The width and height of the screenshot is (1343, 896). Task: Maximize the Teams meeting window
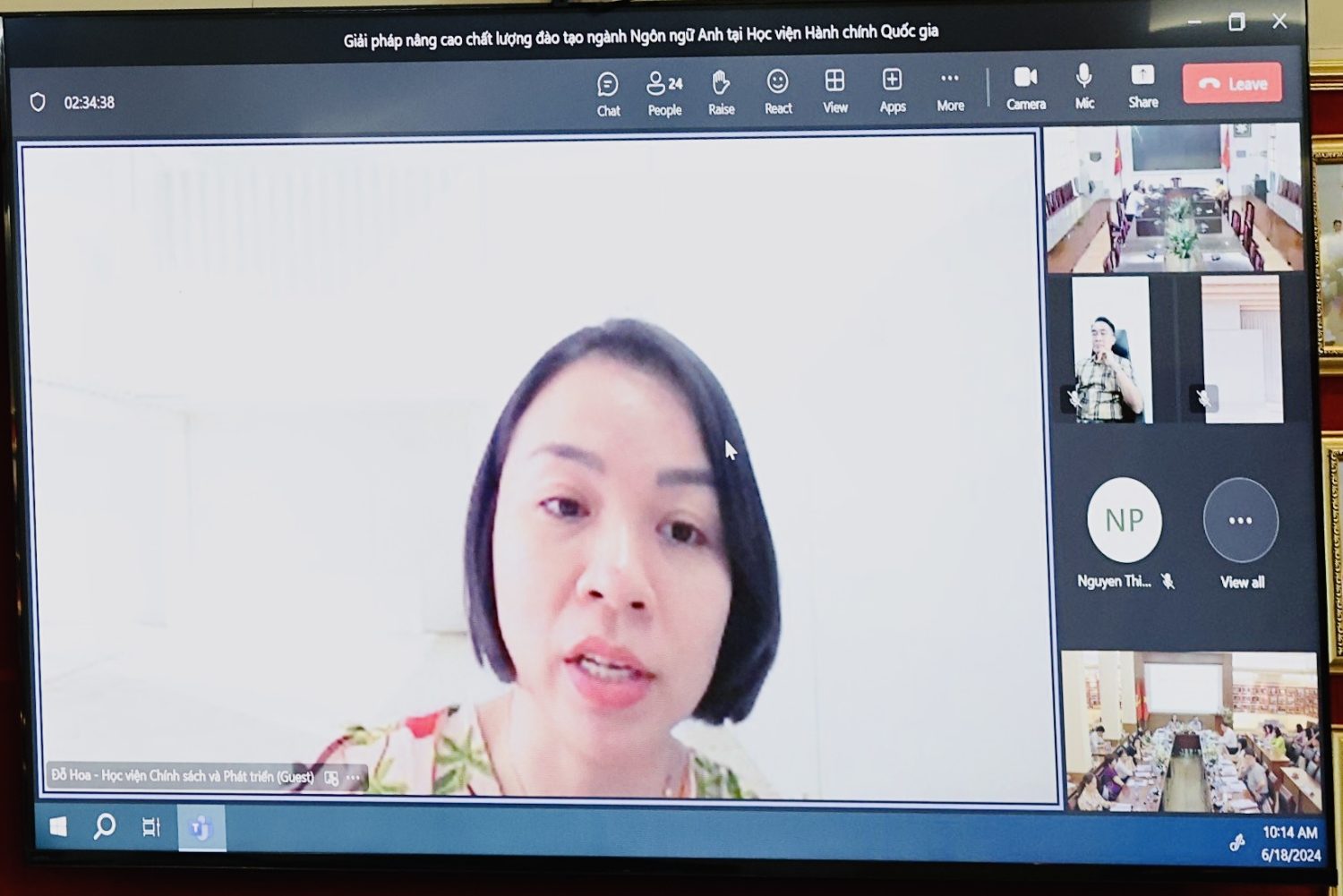pos(1236,21)
